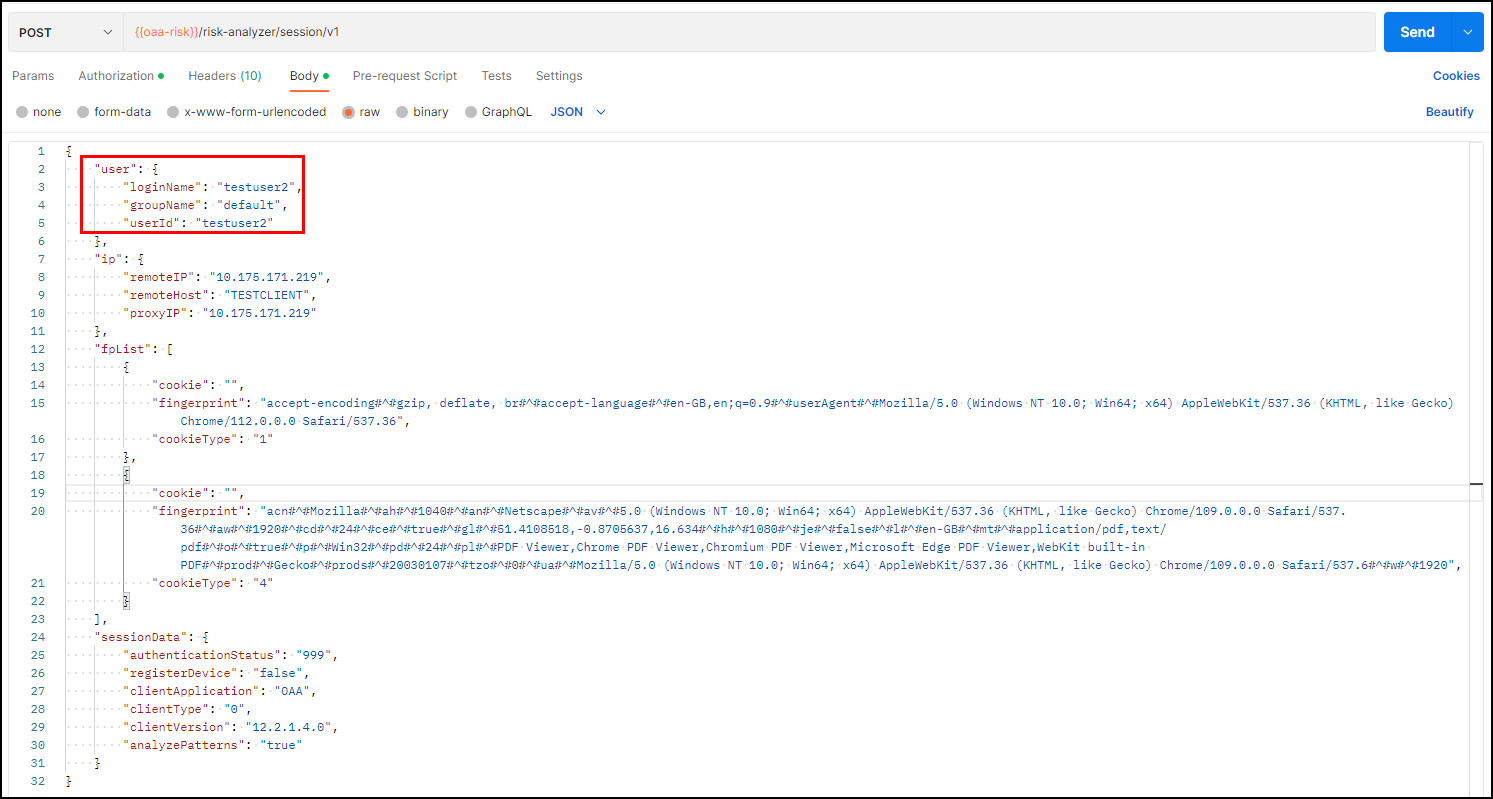Open the Pre-request Script tab
The width and height of the screenshot is (1493, 799).
[405, 76]
